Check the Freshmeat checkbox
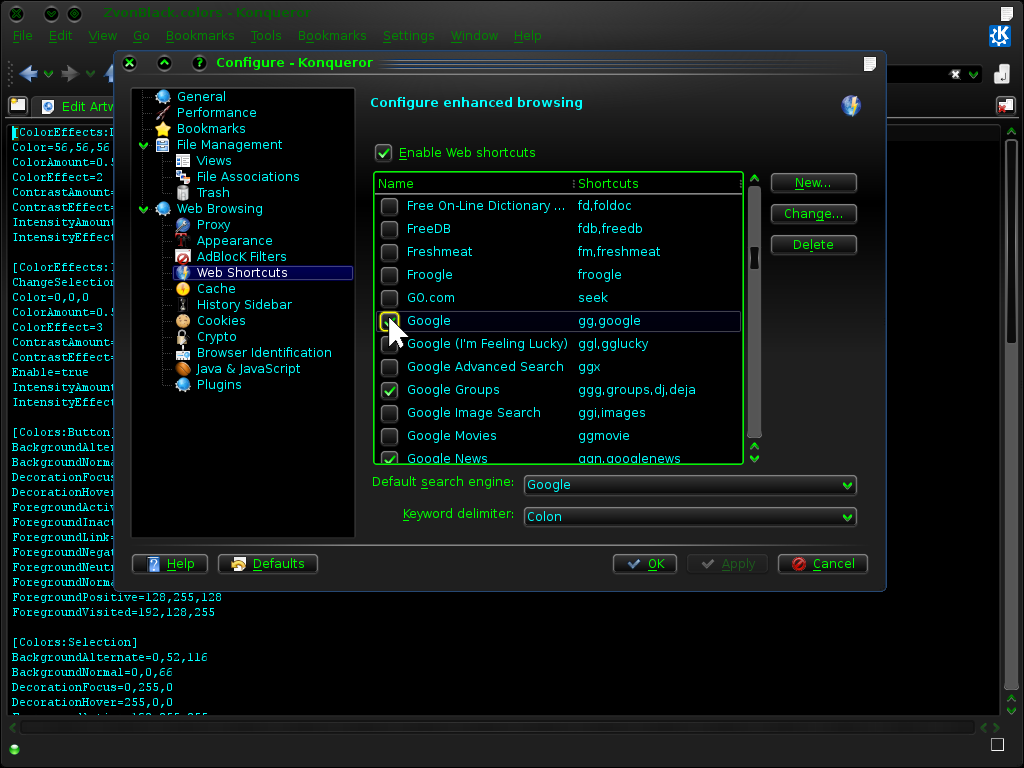Viewport: 1024px width, 768px height. coord(389,252)
